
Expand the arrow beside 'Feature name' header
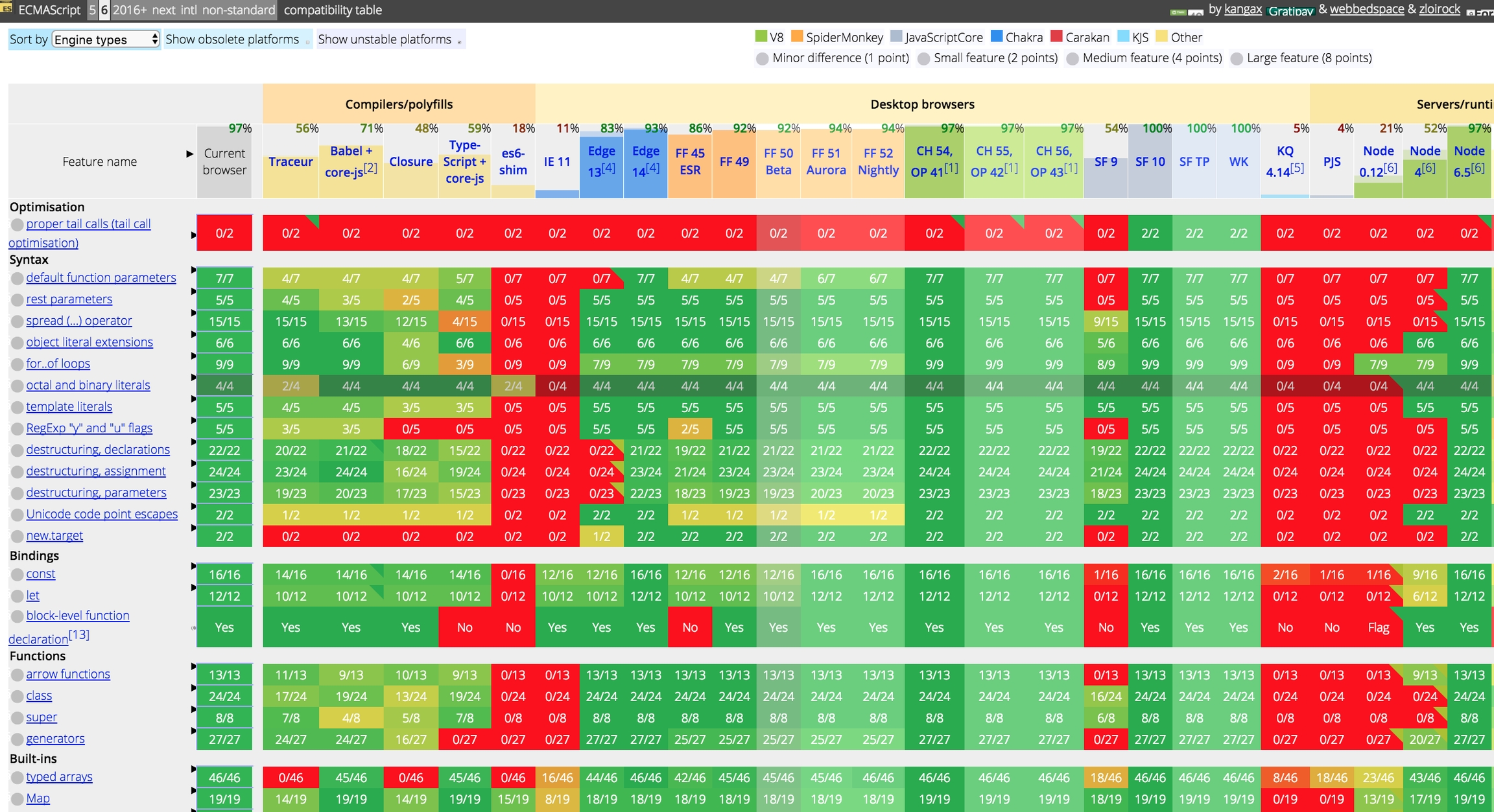[x=189, y=154]
